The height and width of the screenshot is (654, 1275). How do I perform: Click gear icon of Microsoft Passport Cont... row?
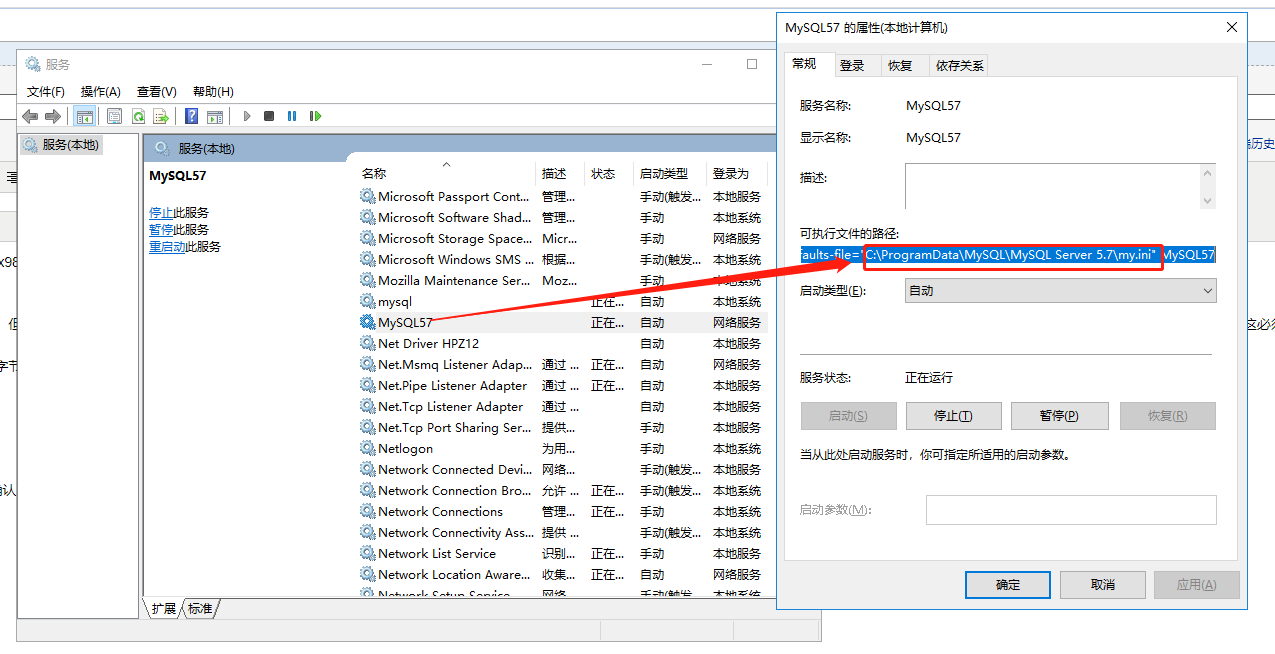(x=368, y=196)
